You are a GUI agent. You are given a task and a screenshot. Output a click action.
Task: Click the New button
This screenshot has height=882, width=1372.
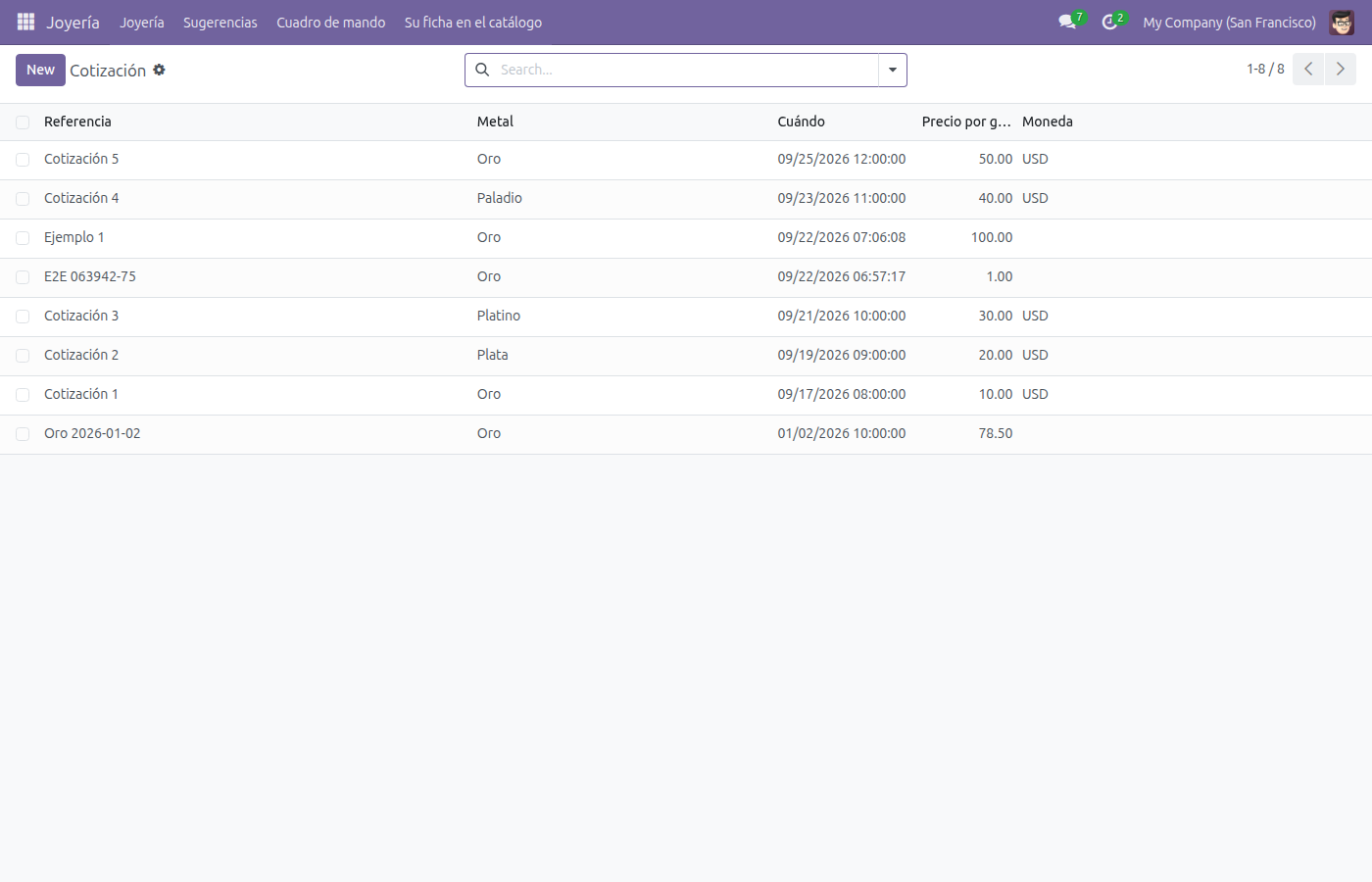click(40, 70)
